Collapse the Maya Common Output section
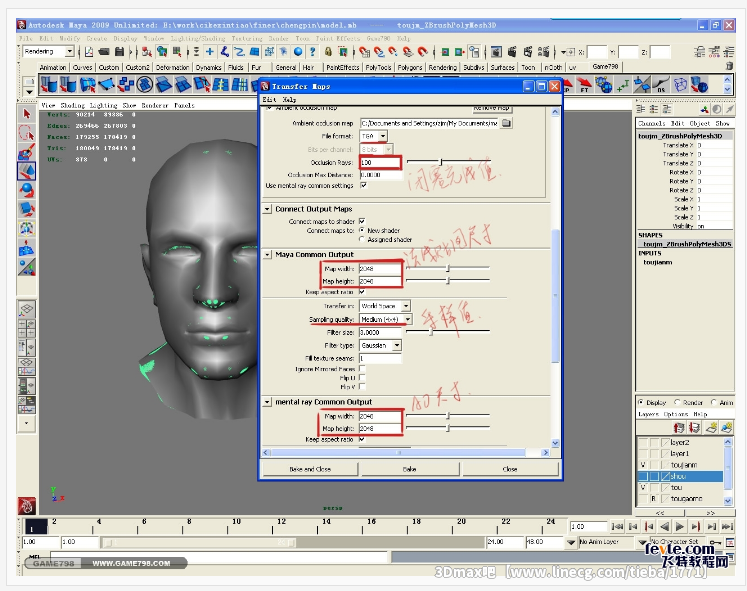This screenshot has height=591, width=747. [267, 255]
